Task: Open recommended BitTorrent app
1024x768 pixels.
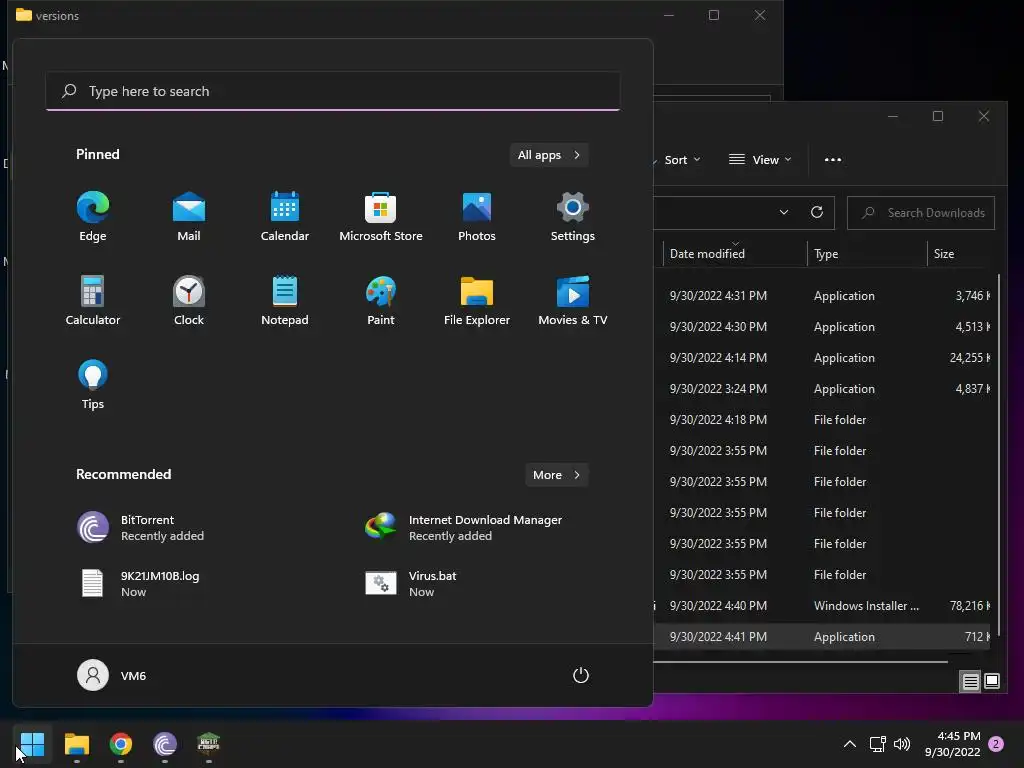Action: pos(140,528)
